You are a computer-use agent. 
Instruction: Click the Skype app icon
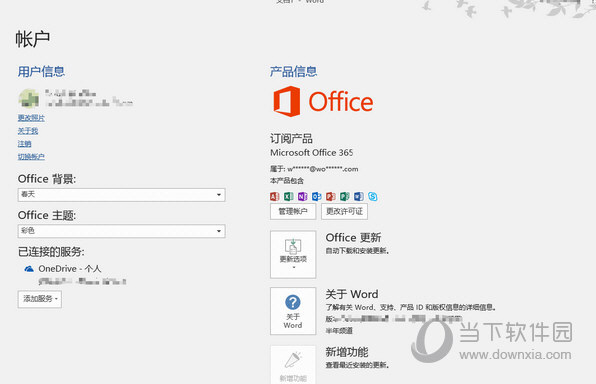click(373, 196)
